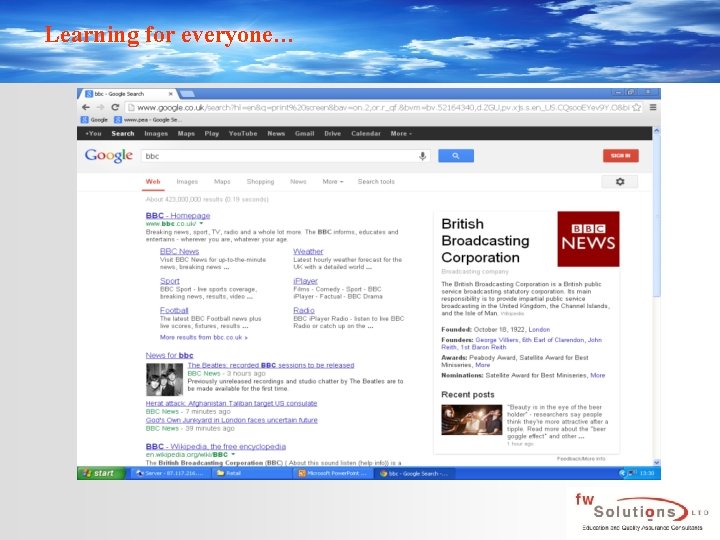The width and height of the screenshot is (720, 540).
Task: Click the voice search microphone icon
Action: click(x=422, y=156)
